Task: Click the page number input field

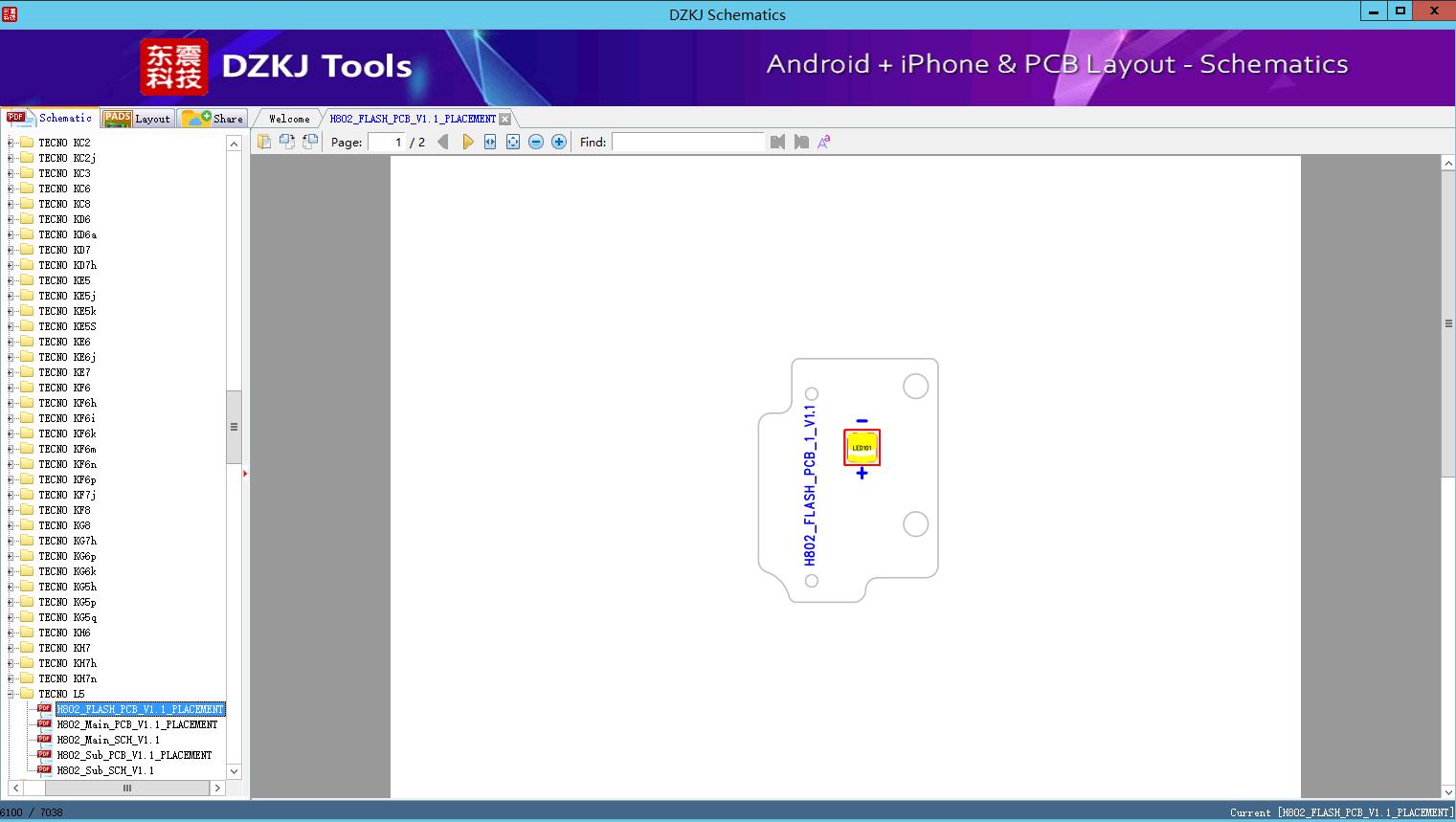Action: coord(386,142)
